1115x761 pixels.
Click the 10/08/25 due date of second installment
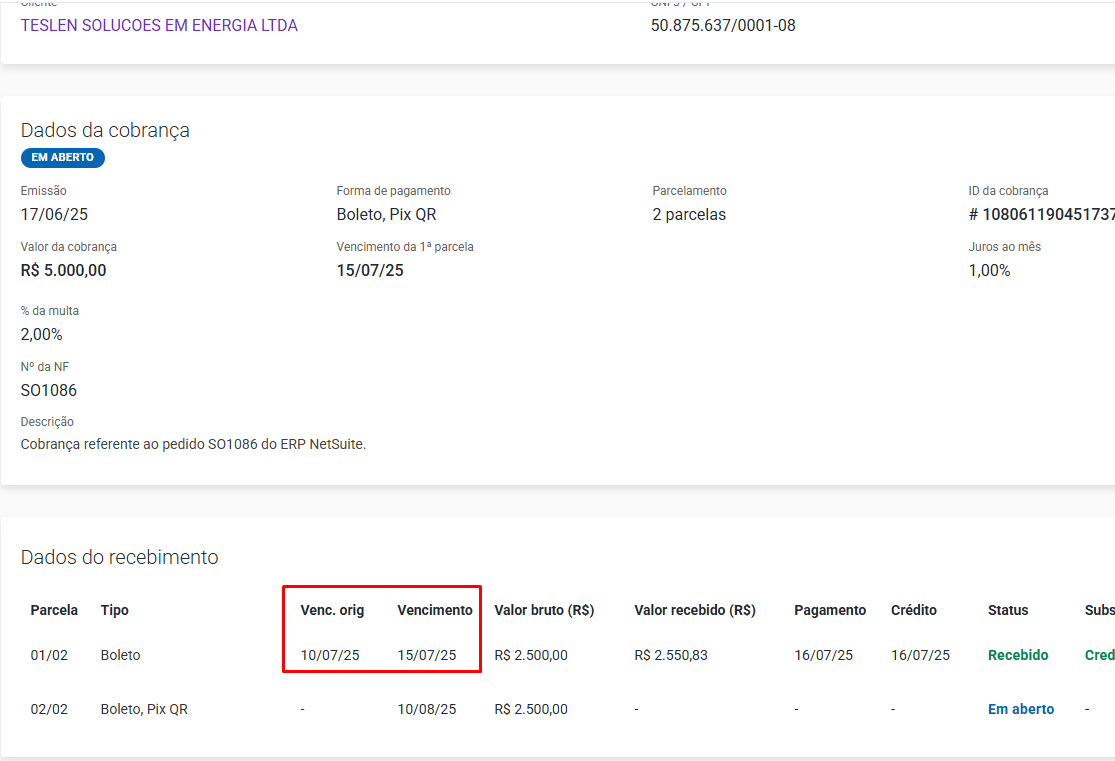tap(427, 709)
